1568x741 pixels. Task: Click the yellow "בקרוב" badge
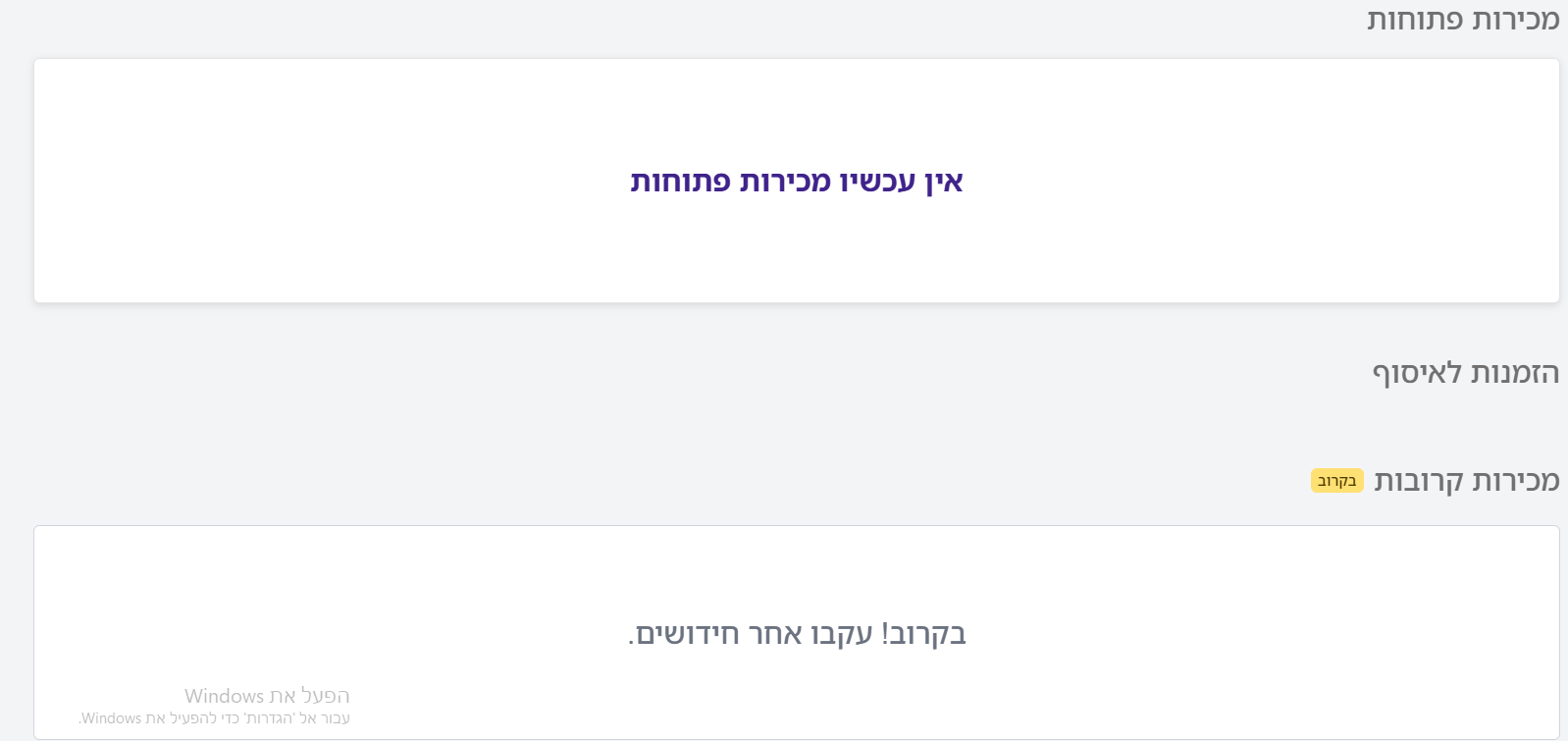tap(1336, 481)
